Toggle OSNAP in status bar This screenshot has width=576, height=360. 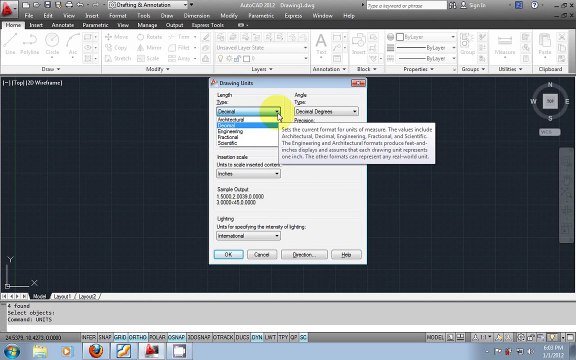[176, 337]
